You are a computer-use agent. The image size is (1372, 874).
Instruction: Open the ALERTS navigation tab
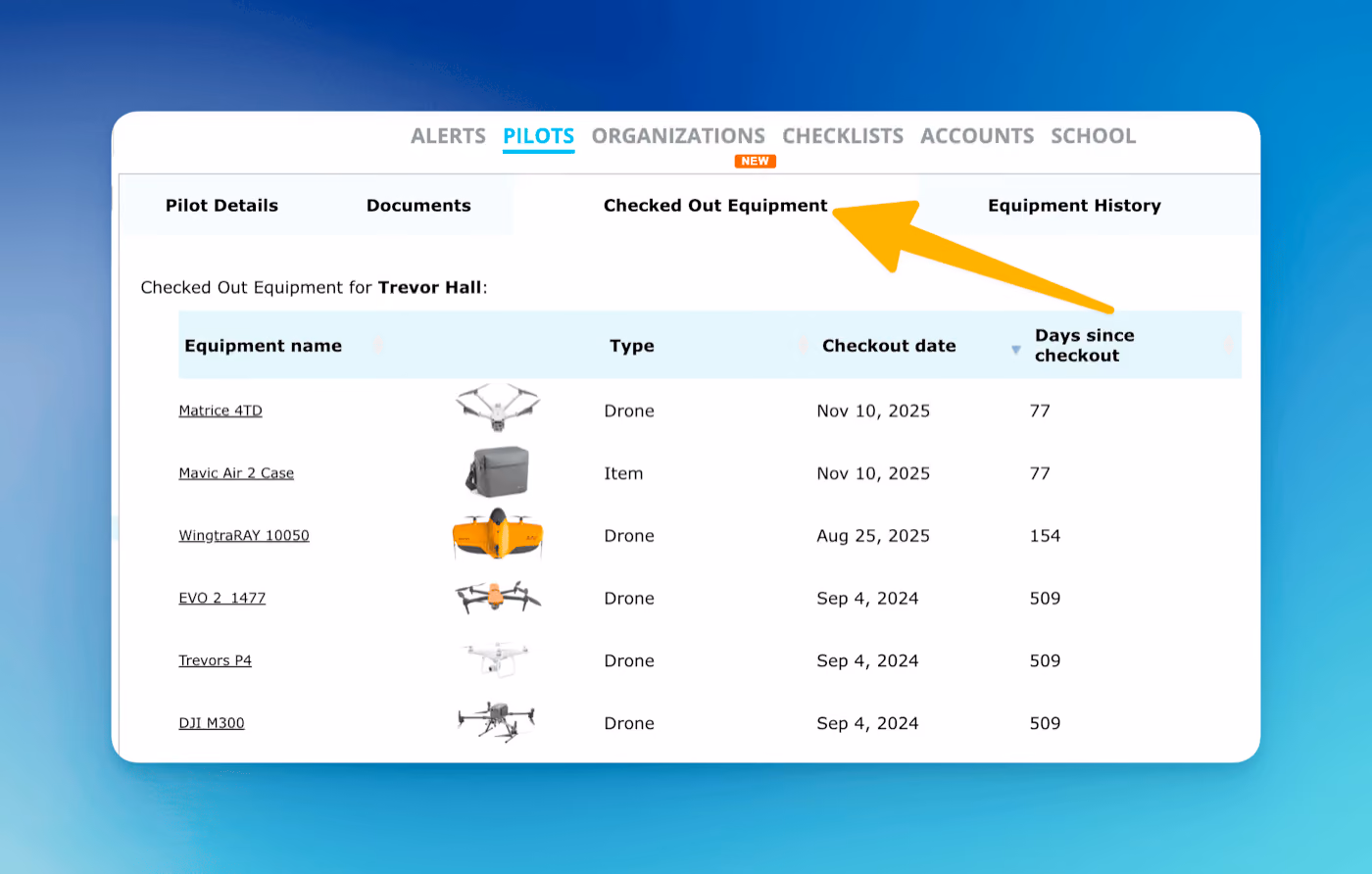[448, 136]
